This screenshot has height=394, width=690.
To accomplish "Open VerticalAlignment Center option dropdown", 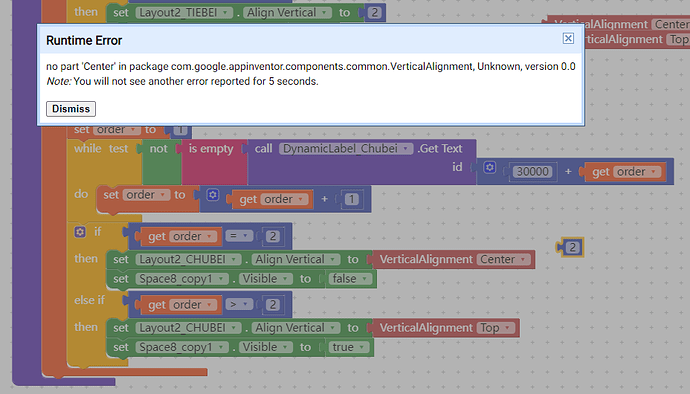I will click(x=503, y=259).
